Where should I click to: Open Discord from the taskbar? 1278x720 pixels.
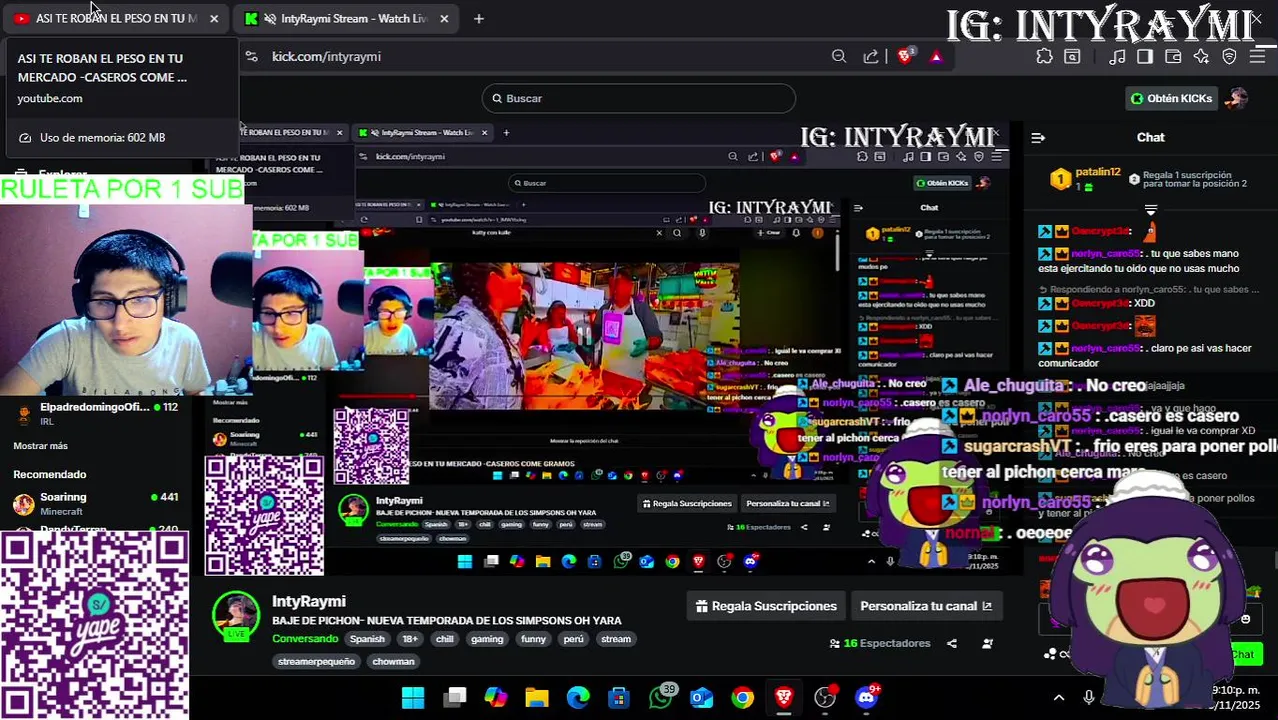pyautogui.click(x=867, y=697)
